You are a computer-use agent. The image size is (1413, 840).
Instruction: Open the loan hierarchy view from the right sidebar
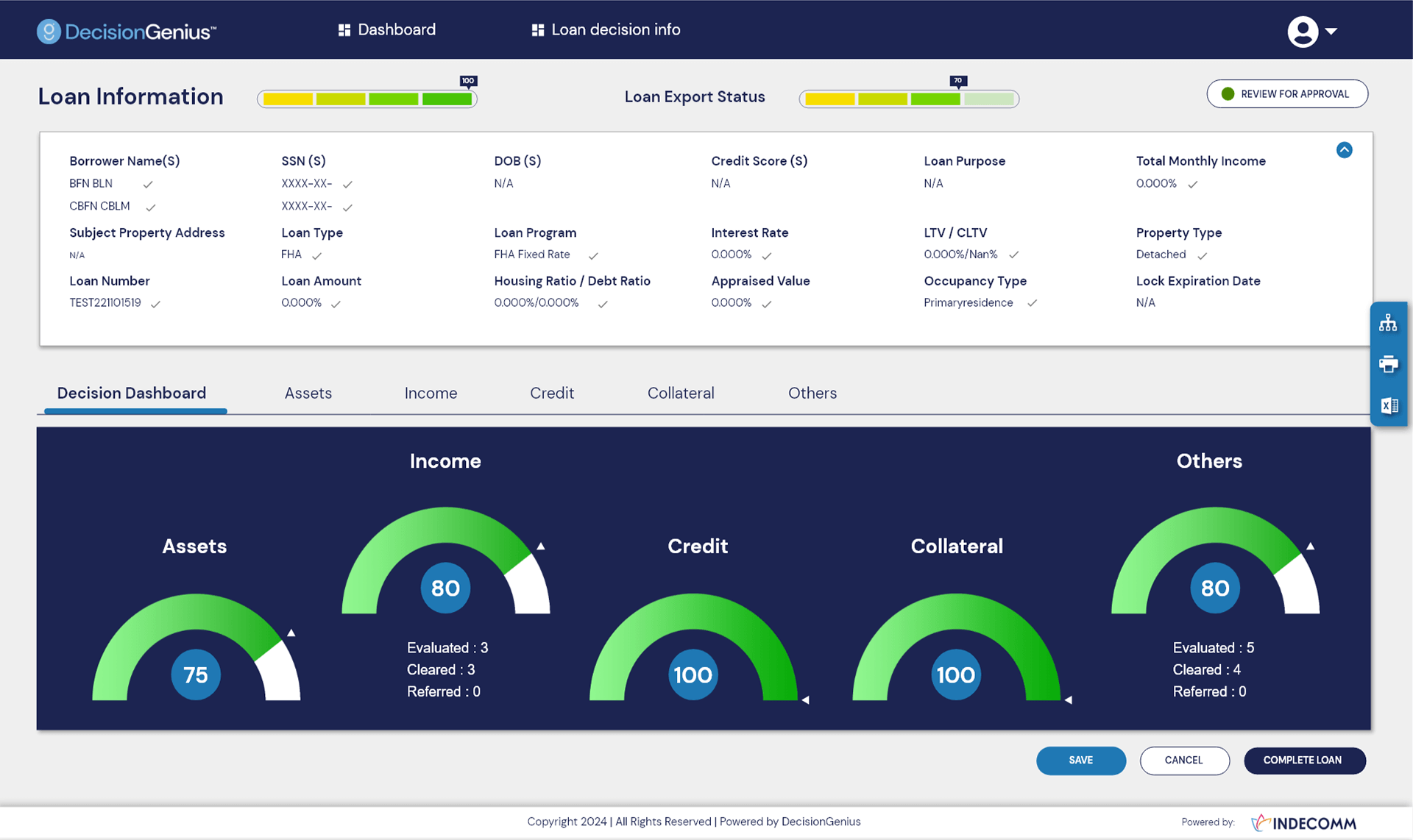[x=1389, y=321]
